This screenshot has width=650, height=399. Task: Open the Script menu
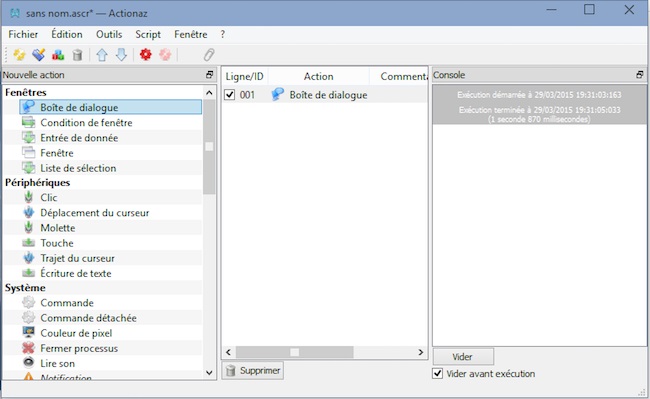(148, 34)
